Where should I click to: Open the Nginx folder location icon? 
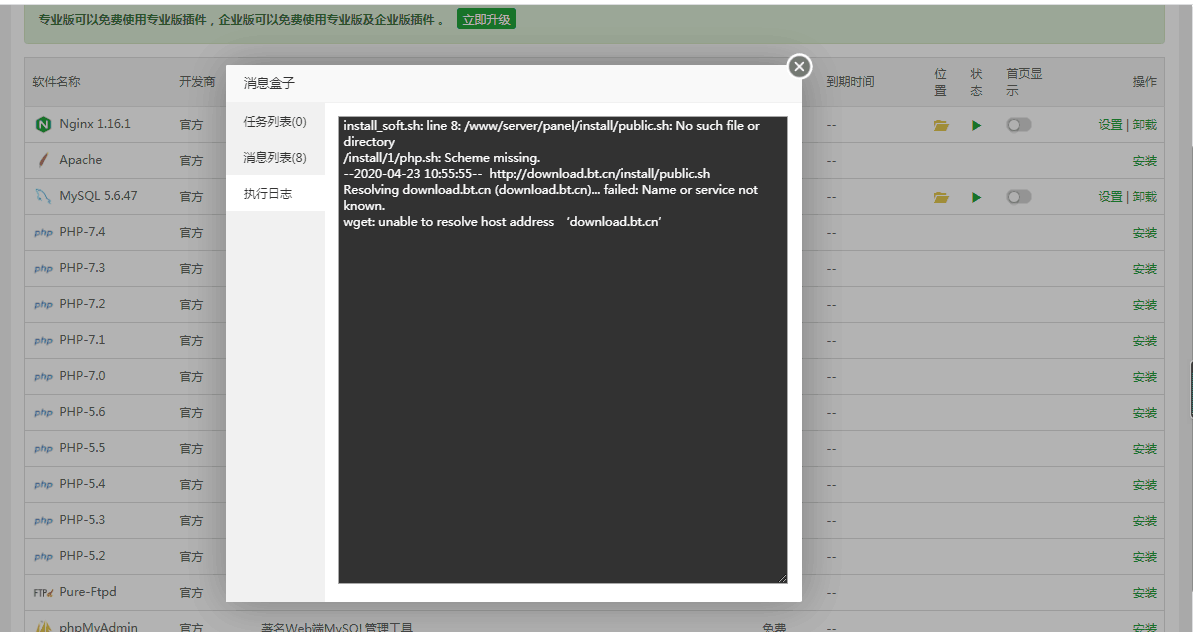[x=941, y=125]
